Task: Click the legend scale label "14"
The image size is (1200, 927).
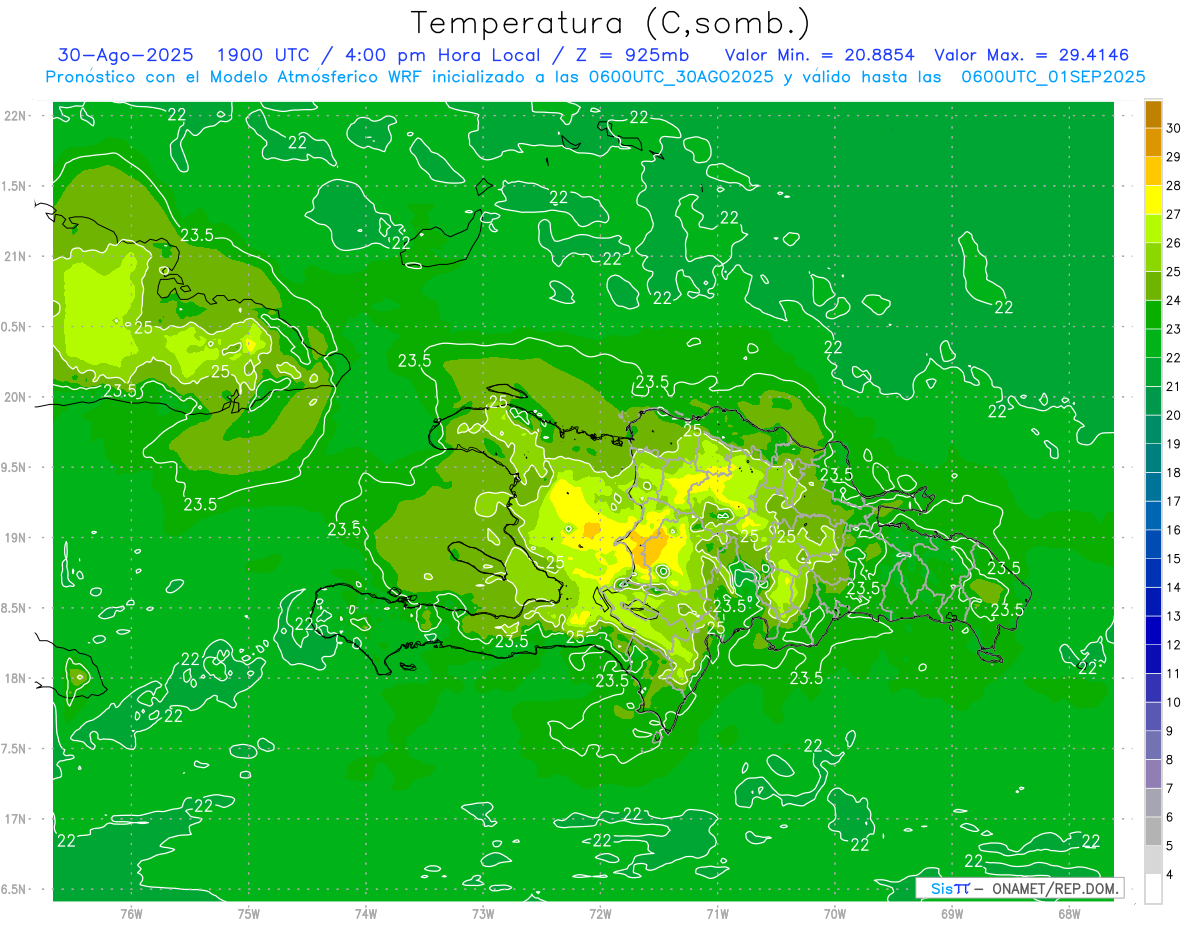Action: point(1174,588)
